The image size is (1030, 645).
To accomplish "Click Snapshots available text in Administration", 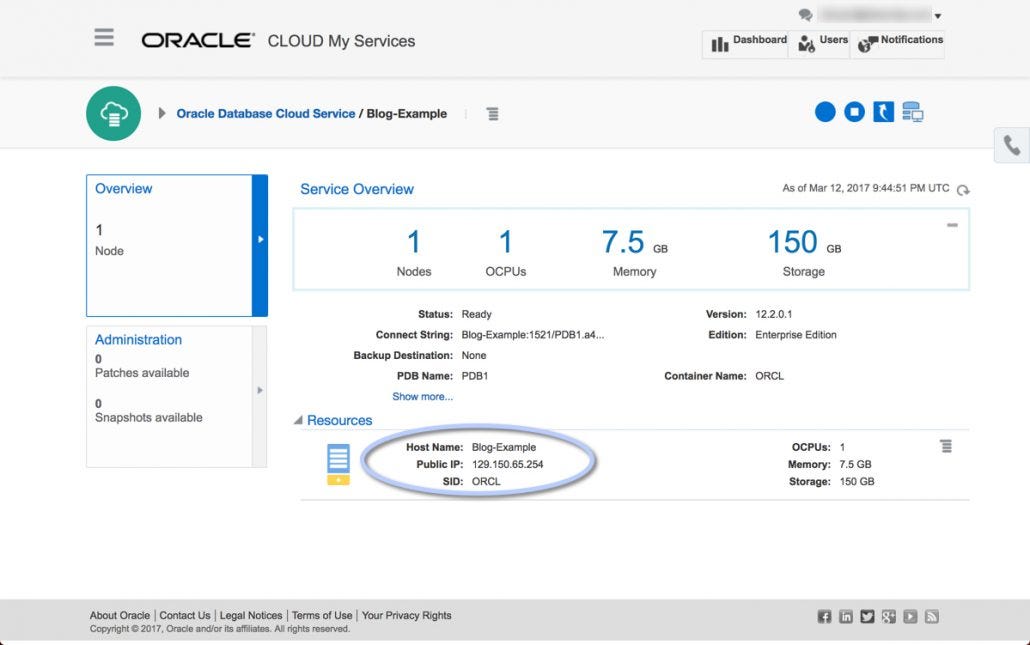I will pyautogui.click(x=148, y=418).
